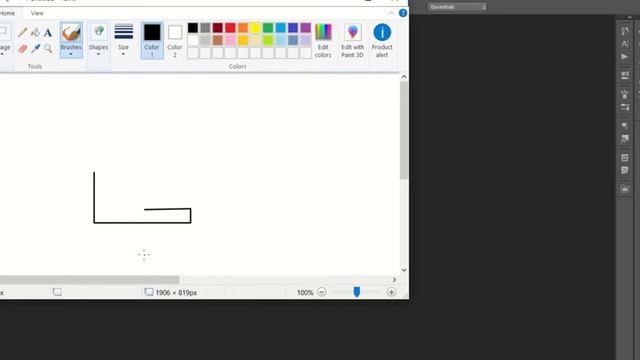The image size is (640, 360).
Task: Pick the purple color swatch
Action: (x=306, y=28)
